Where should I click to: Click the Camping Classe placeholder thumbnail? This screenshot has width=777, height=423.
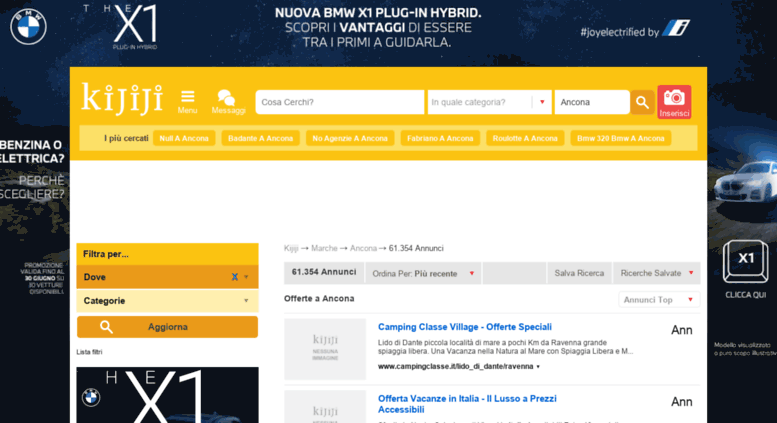click(x=325, y=349)
